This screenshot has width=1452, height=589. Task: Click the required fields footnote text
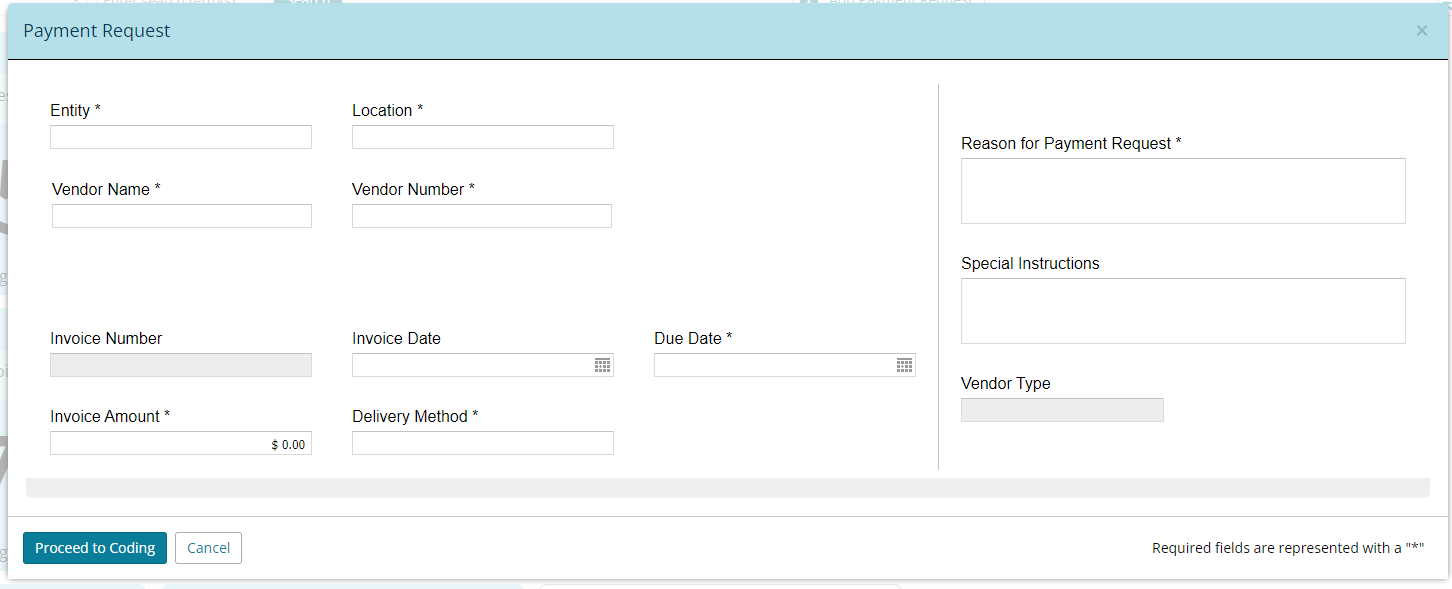pos(1287,548)
